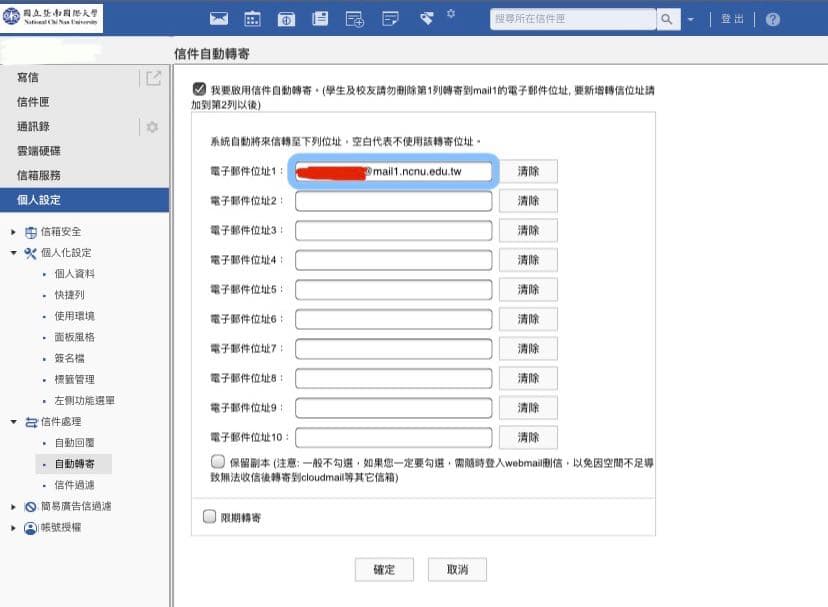The image size is (828, 607).
Task: Click the handshake icon in top toolbar
Action: pyautogui.click(x=426, y=19)
